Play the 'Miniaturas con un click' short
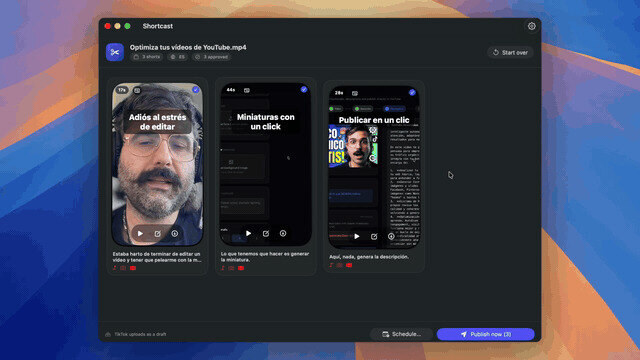 248,233
